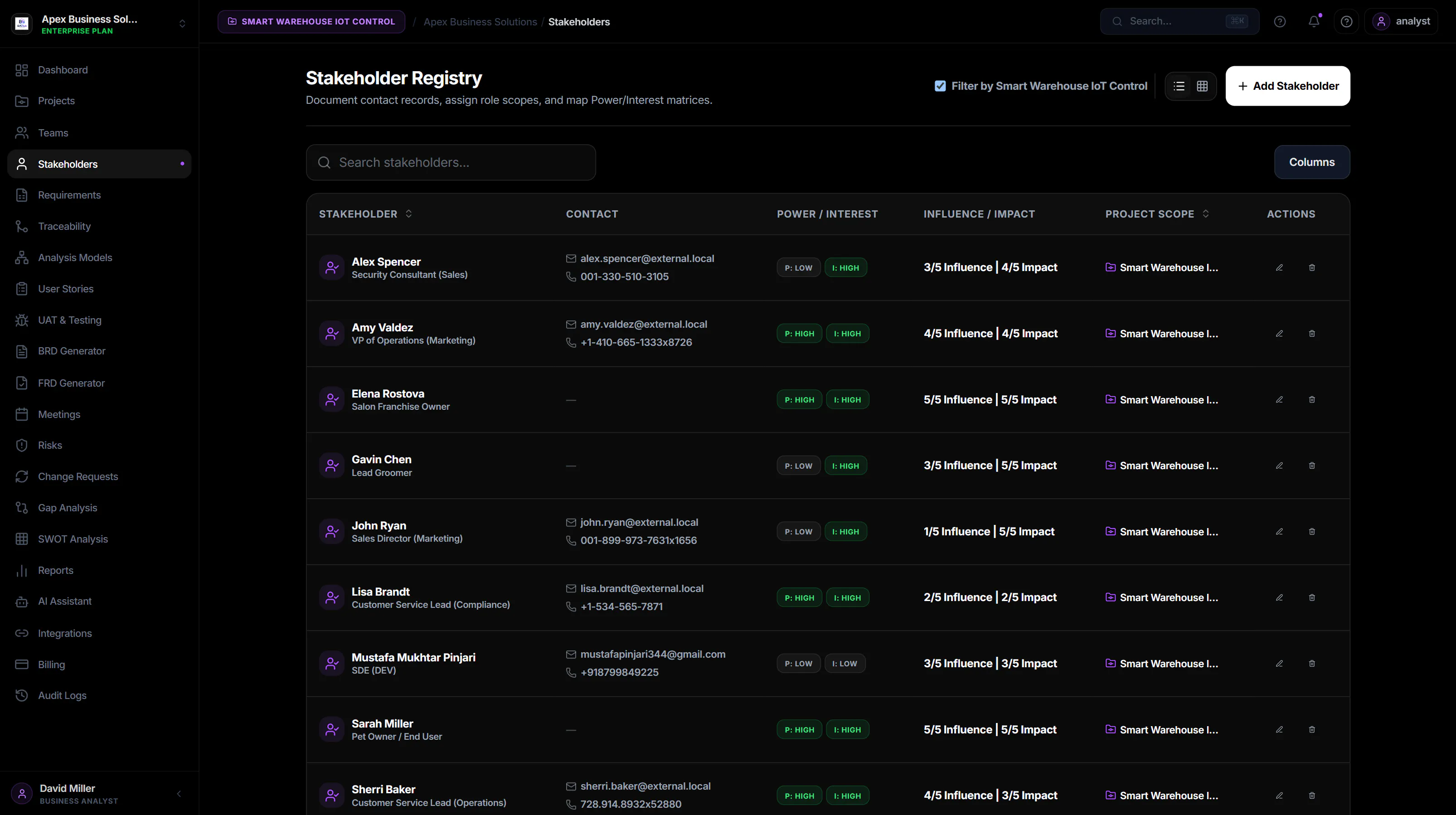Remove Elena Rostova with trash icon
The height and width of the screenshot is (815, 1456).
point(1312,400)
